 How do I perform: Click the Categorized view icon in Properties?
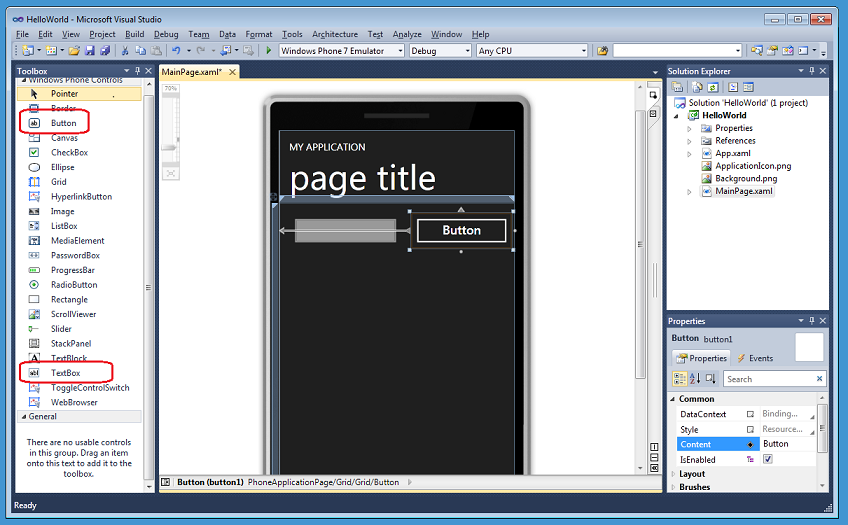(x=680, y=378)
